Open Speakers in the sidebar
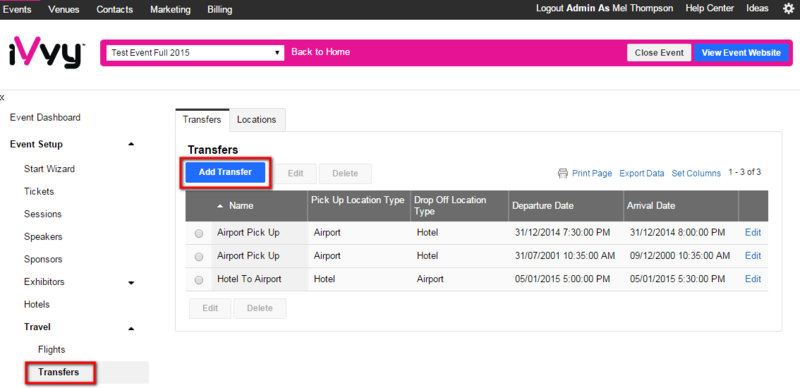This screenshot has width=800, height=388. tap(43, 237)
